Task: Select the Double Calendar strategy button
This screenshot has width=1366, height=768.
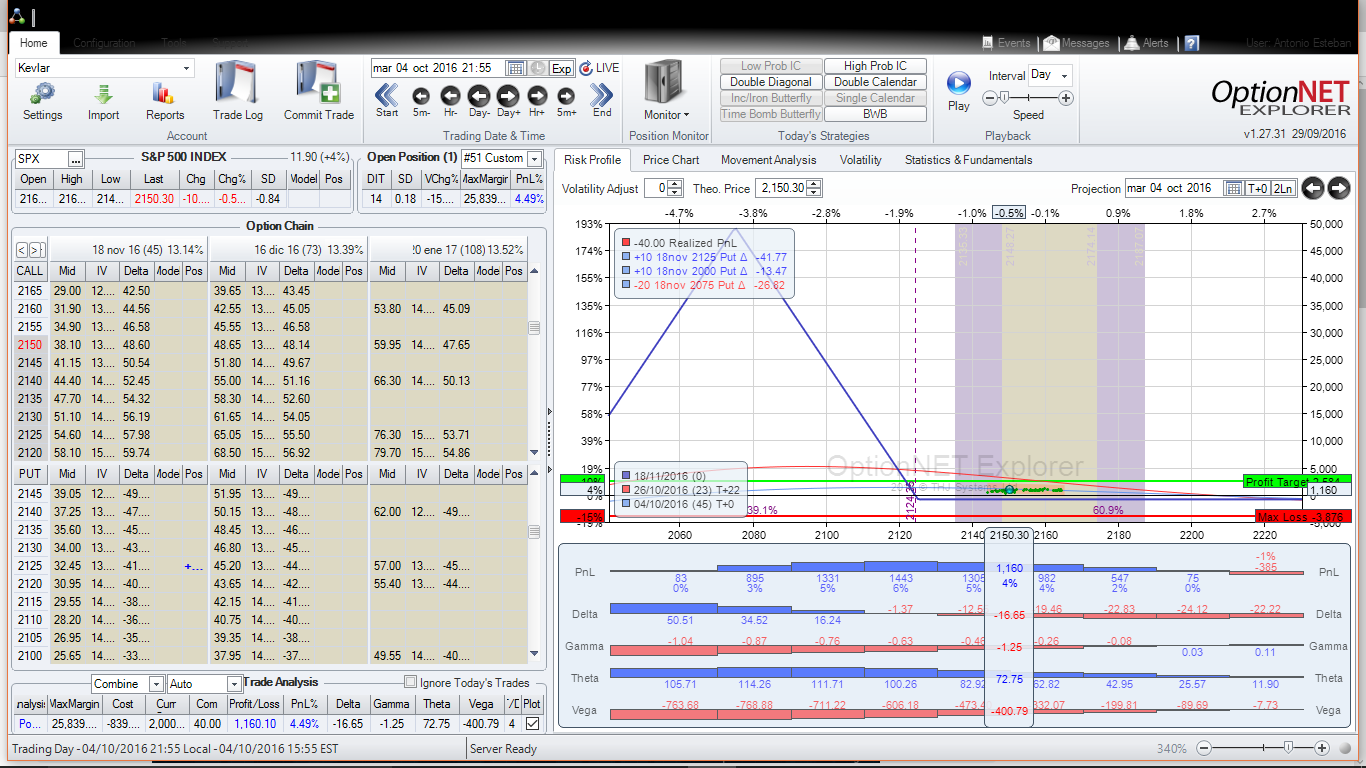Action: click(875, 82)
